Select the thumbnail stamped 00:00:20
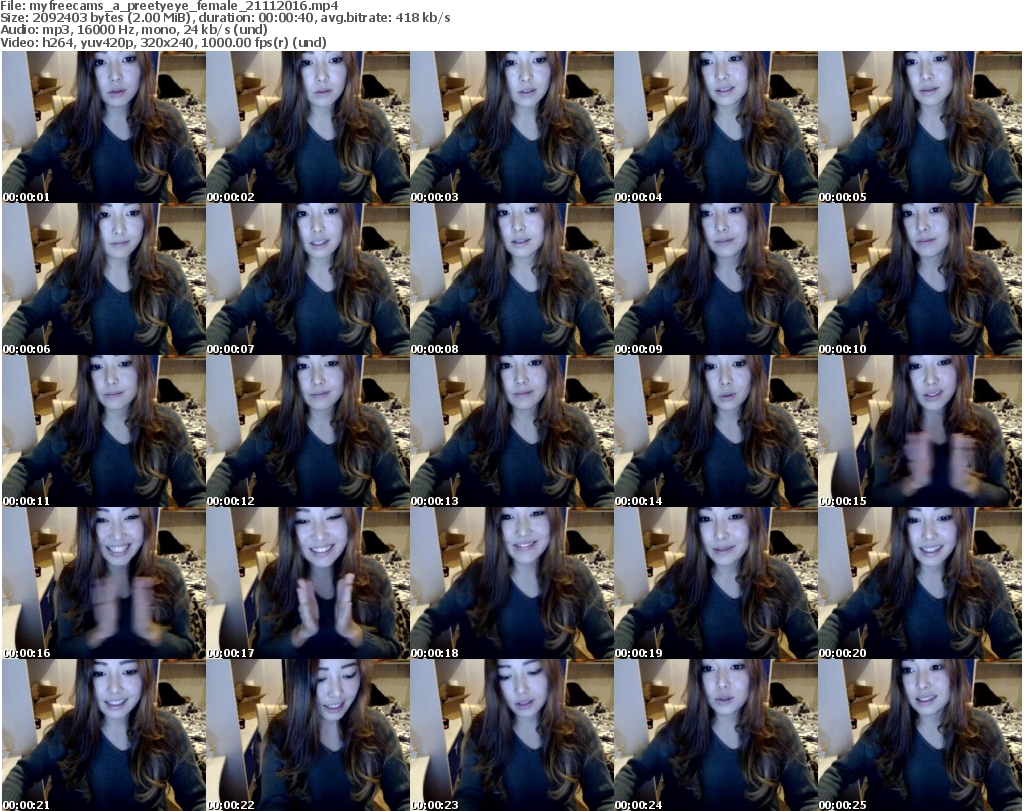Image resolution: width=1024 pixels, height=811 pixels. click(920, 584)
